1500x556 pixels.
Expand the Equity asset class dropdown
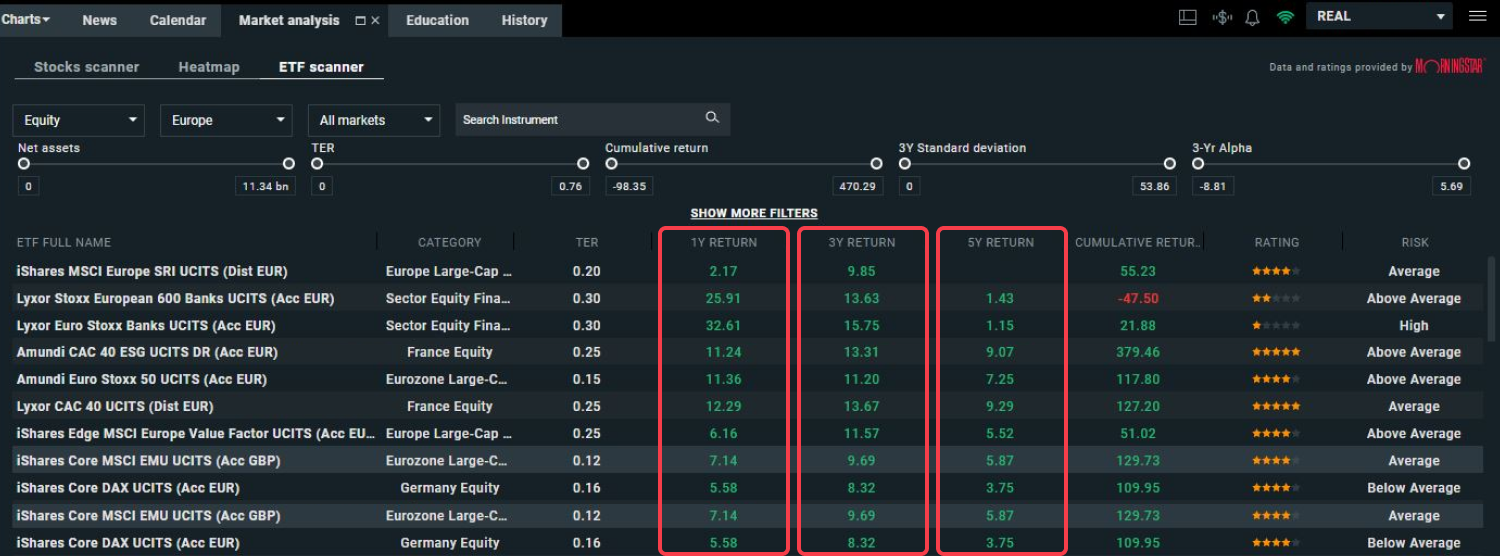[x=78, y=120]
